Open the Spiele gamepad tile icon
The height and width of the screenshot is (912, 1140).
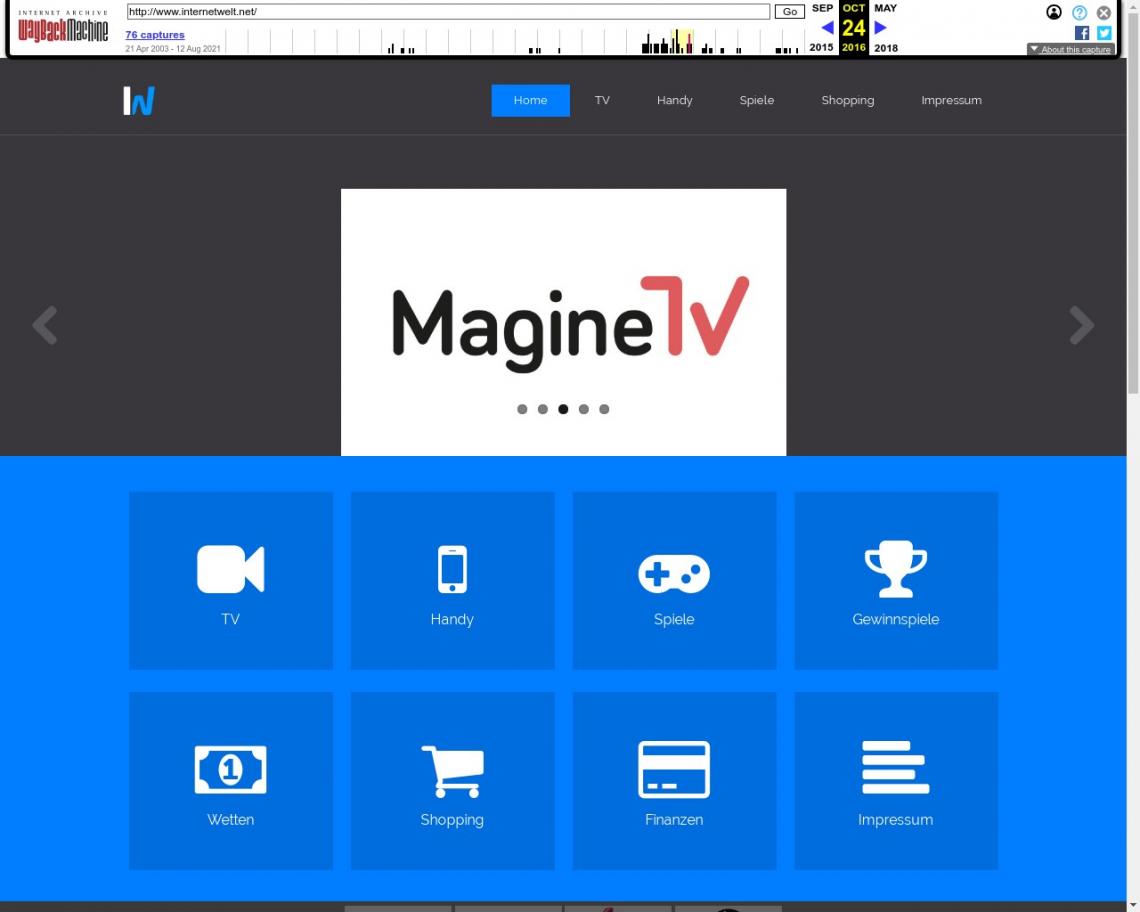pyautogui.click(x=674, y=574)
